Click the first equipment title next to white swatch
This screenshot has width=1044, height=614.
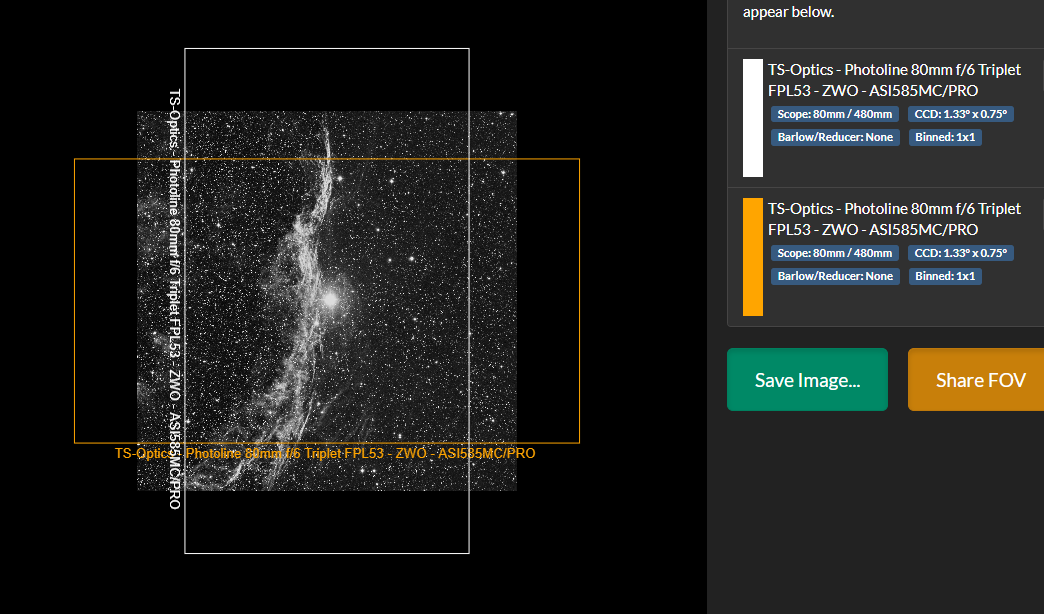coord(894,80)
